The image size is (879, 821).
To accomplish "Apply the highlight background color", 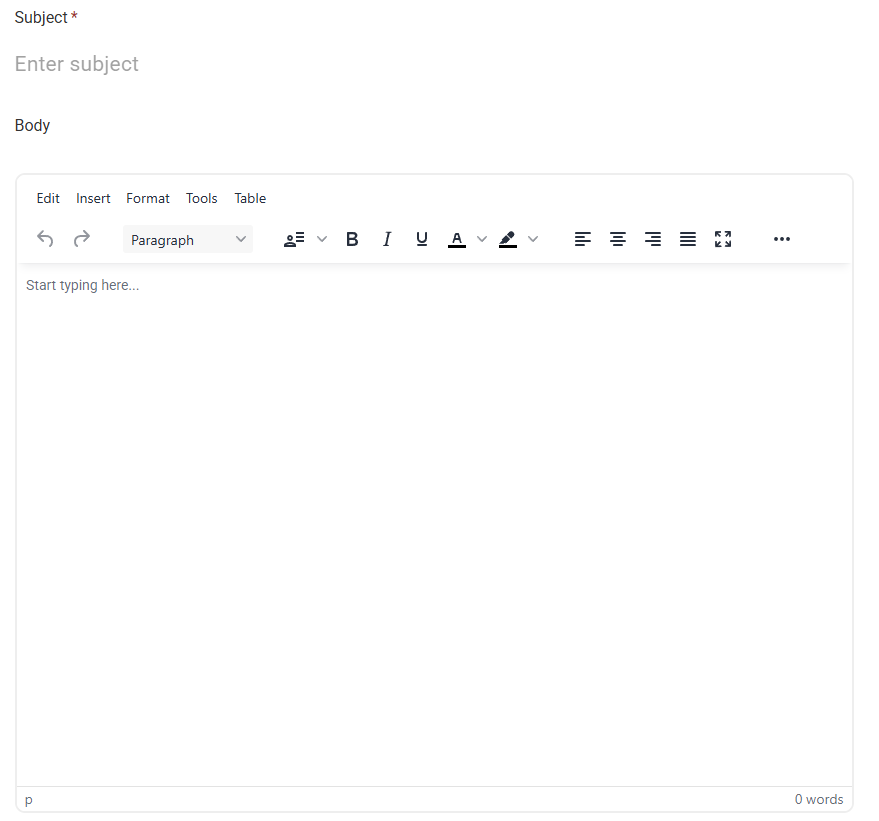I will point(508,239).
